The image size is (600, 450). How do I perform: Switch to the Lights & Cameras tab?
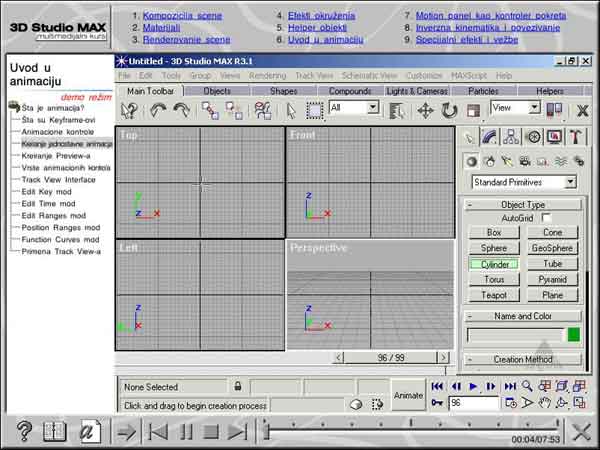[x=417, y=91]
